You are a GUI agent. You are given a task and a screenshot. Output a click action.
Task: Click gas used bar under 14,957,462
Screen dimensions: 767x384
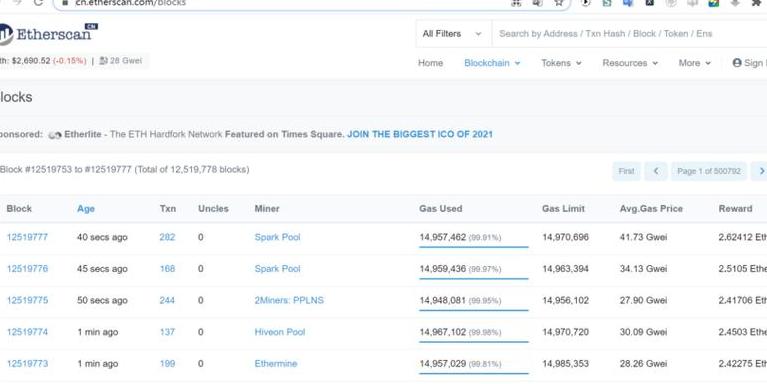pyautogui.click(x=474, y=247)
